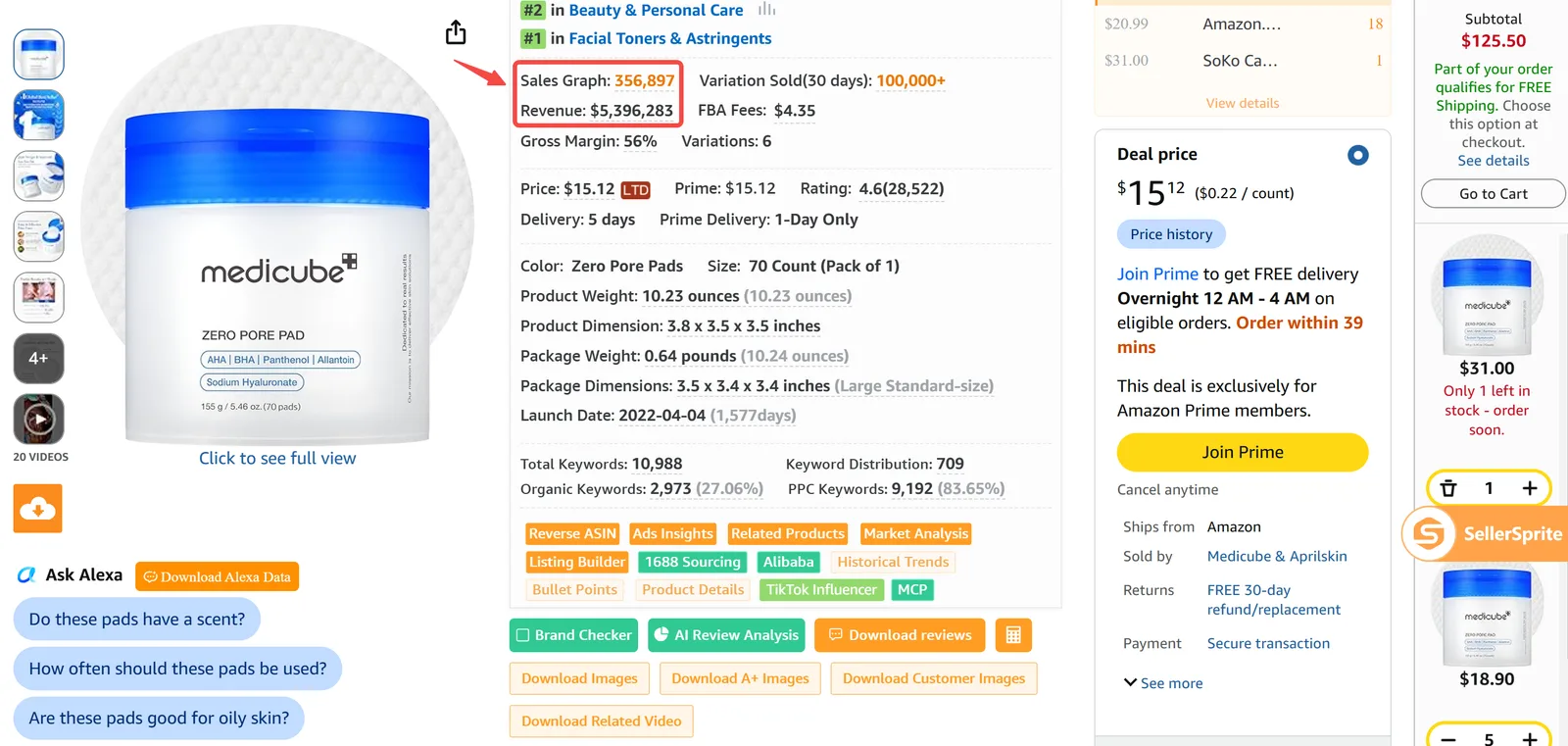This screenshot has width=1568, height=746.
Task: Open the Reverse ASIN tab
Action: (x=572, y=533)
